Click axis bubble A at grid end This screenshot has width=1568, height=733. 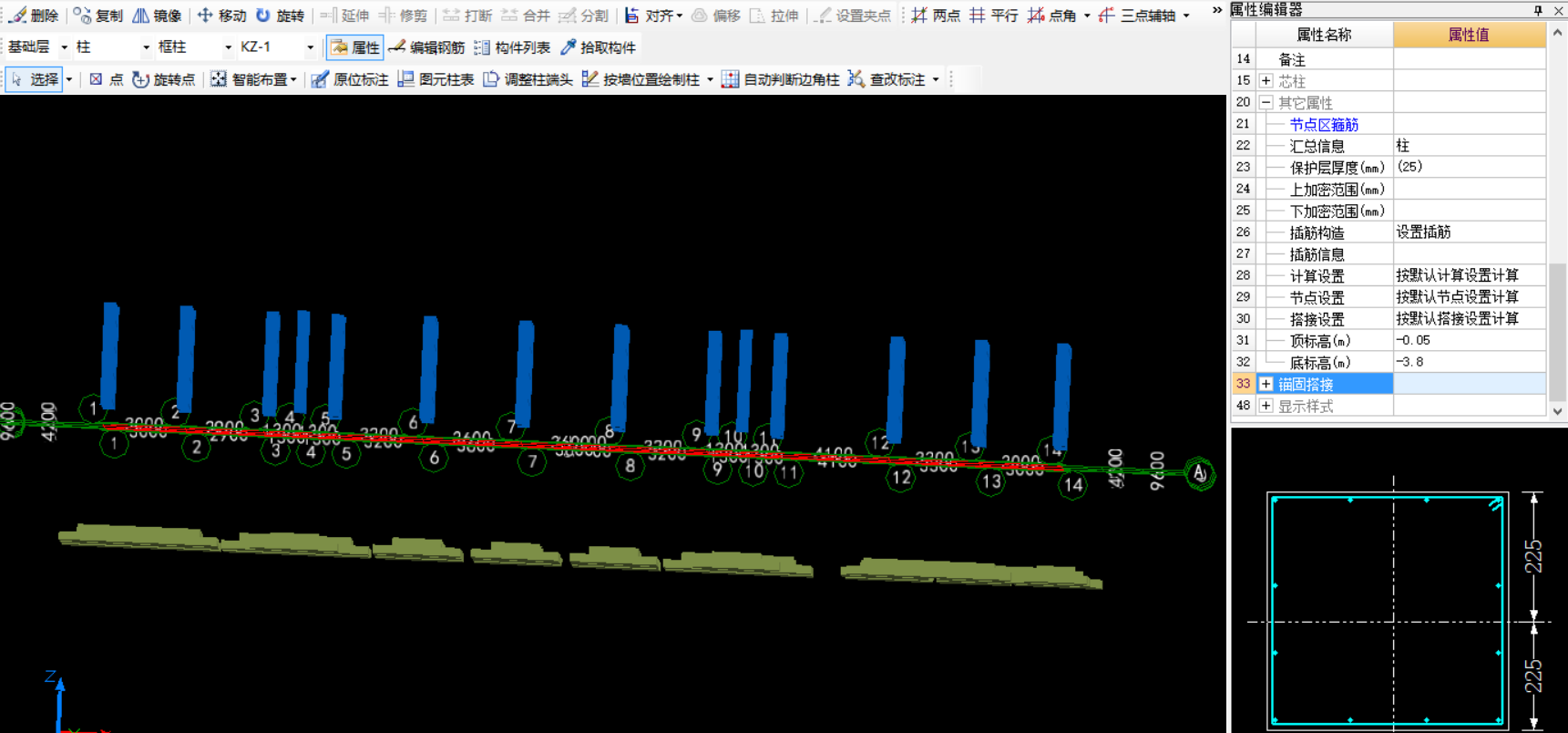pos(1200,473)
